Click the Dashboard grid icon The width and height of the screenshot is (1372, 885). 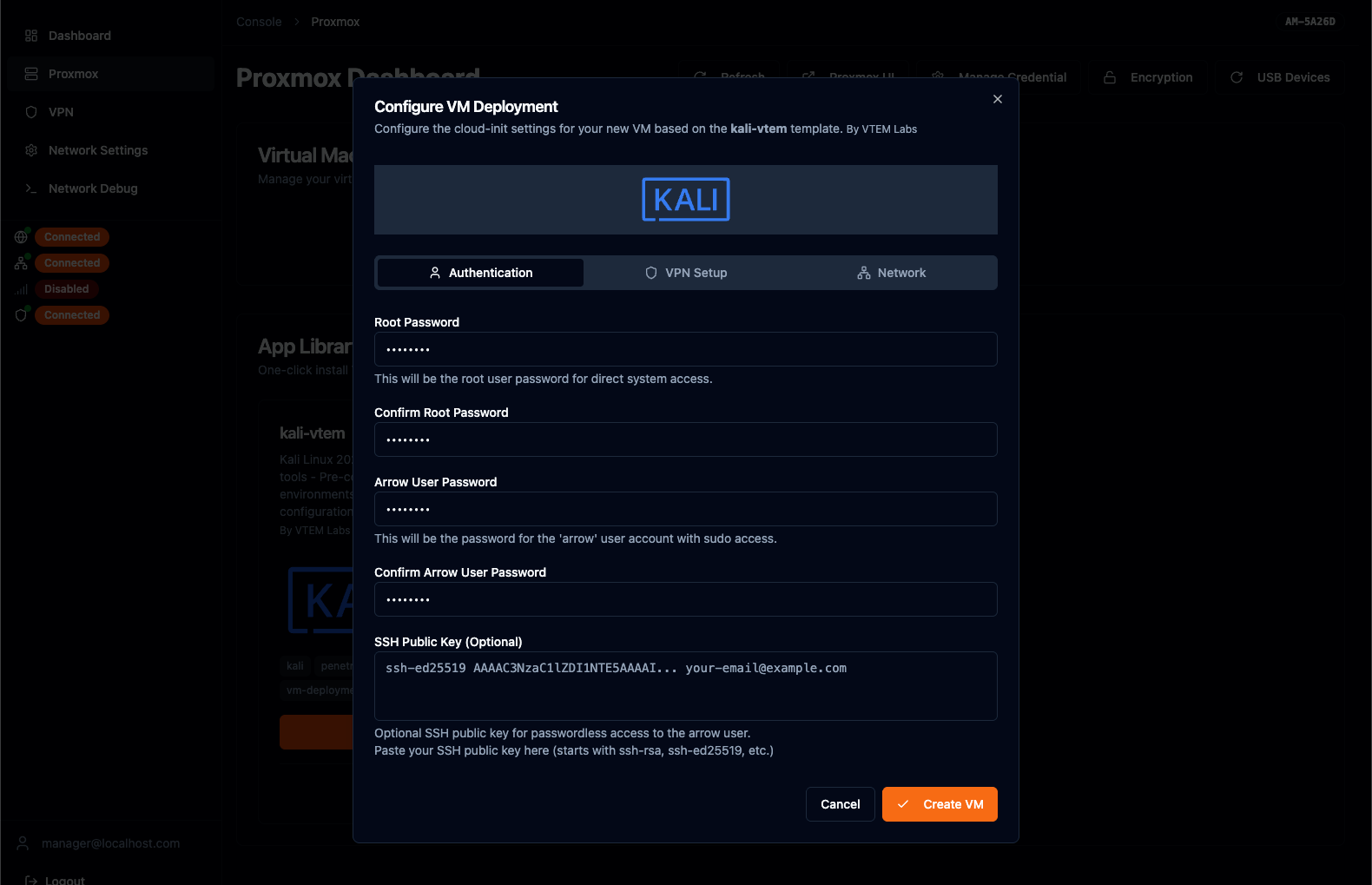[31, 36]
